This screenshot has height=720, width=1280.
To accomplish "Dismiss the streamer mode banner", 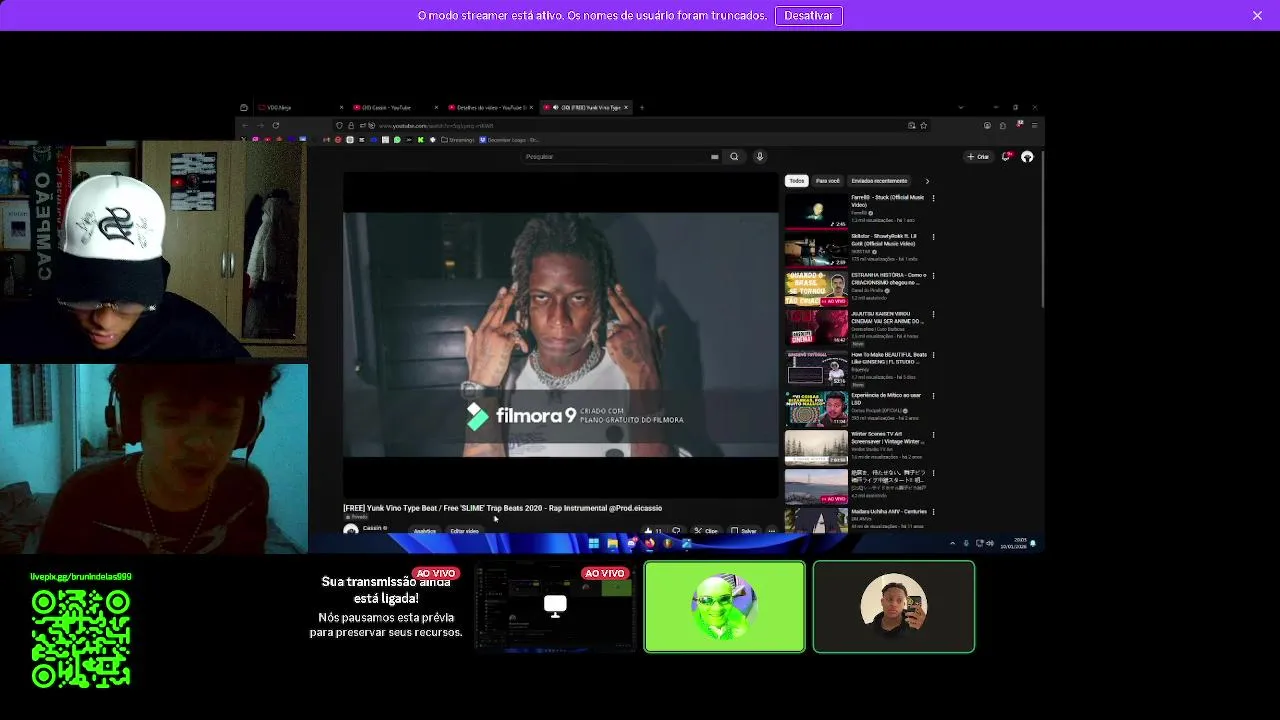I will pos(1257,15).
